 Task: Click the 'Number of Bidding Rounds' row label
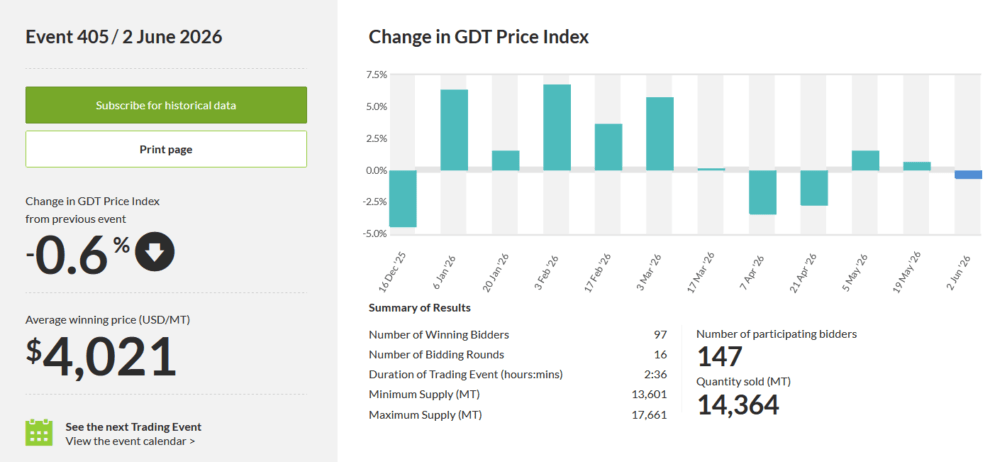pyautogui.click(x=436, y=355)
